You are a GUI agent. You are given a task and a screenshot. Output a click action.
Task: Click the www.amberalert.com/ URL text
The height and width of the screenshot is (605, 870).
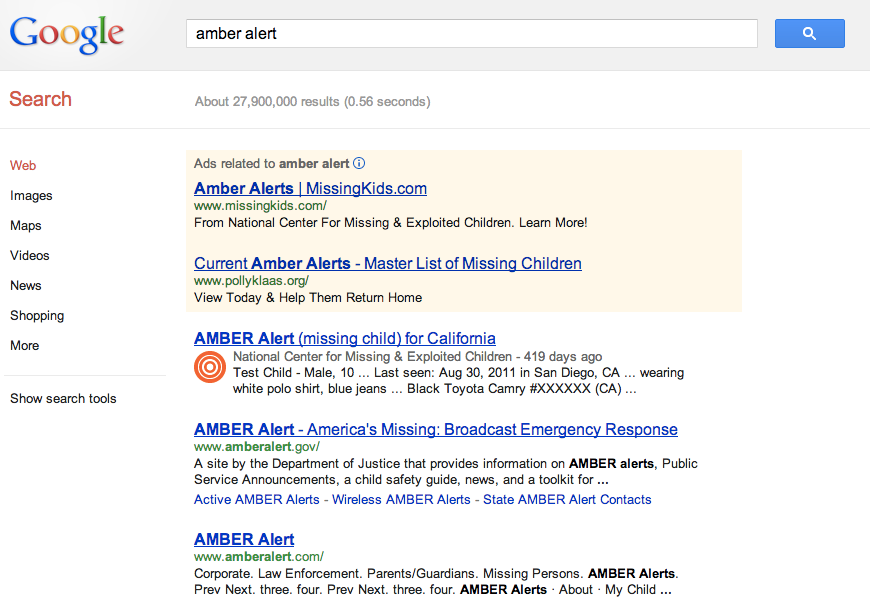(x=259, y=557)
